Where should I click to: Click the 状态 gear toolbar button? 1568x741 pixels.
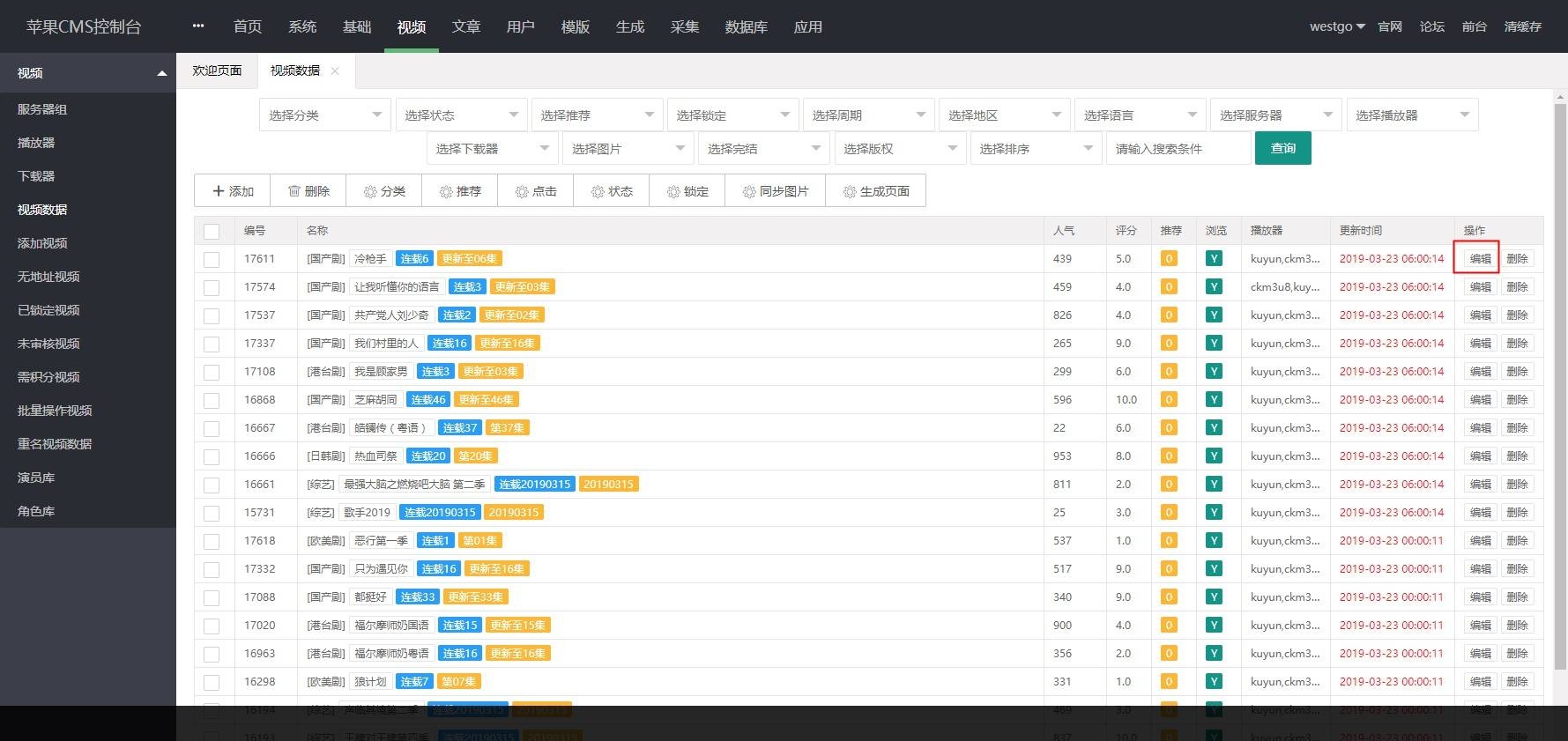pyautogui.click(x=612, y=191)
